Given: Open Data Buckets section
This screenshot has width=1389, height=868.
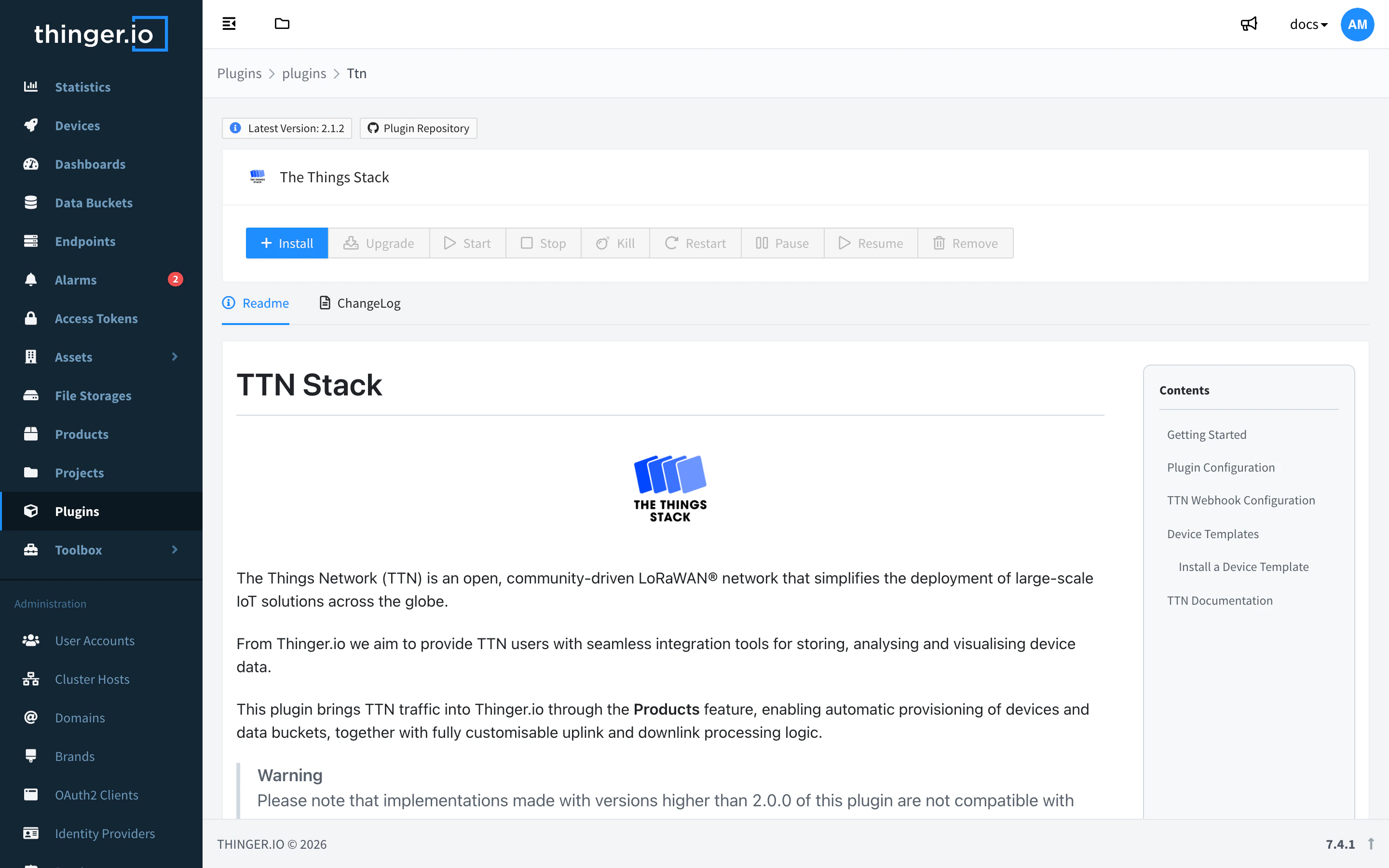Looking at the screenshot, I should [x=101, y=203].
